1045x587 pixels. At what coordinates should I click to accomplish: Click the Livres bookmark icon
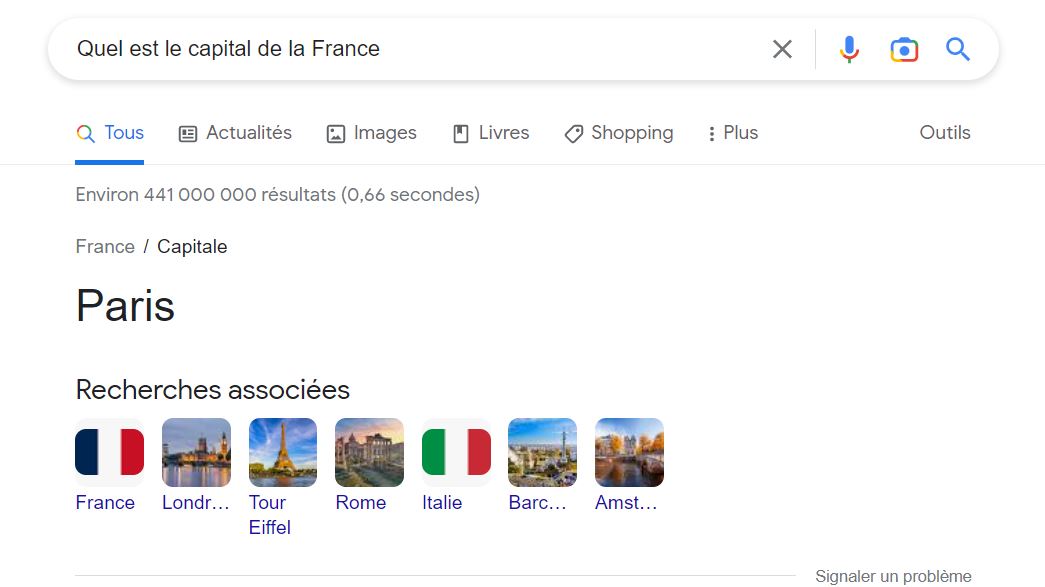[x=460, y=132]
